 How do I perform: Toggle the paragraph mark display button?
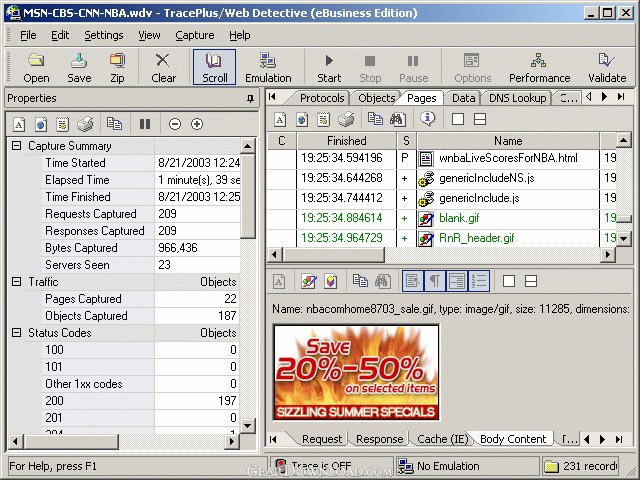435,281
